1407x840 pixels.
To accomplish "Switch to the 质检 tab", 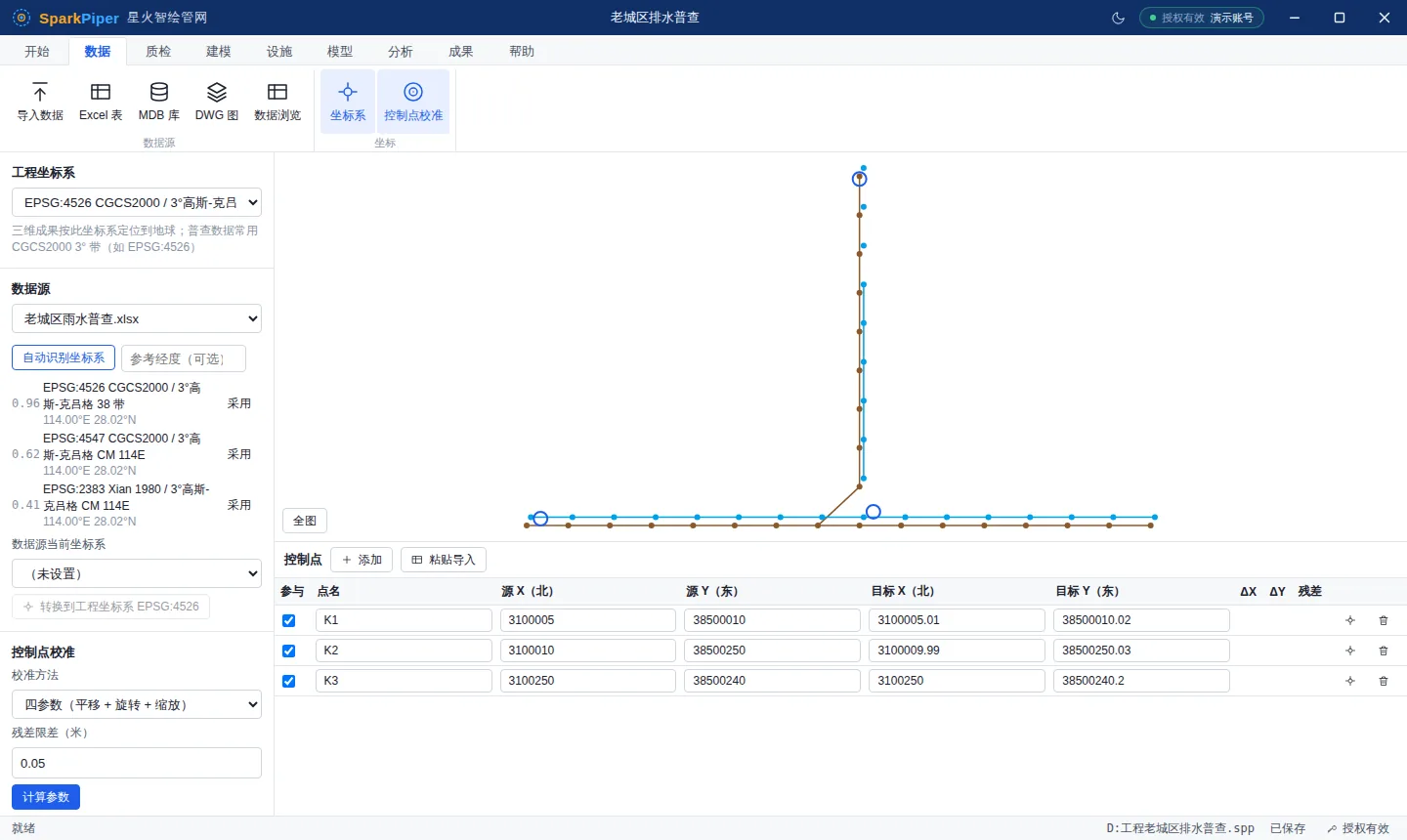I will click(158, 51).
